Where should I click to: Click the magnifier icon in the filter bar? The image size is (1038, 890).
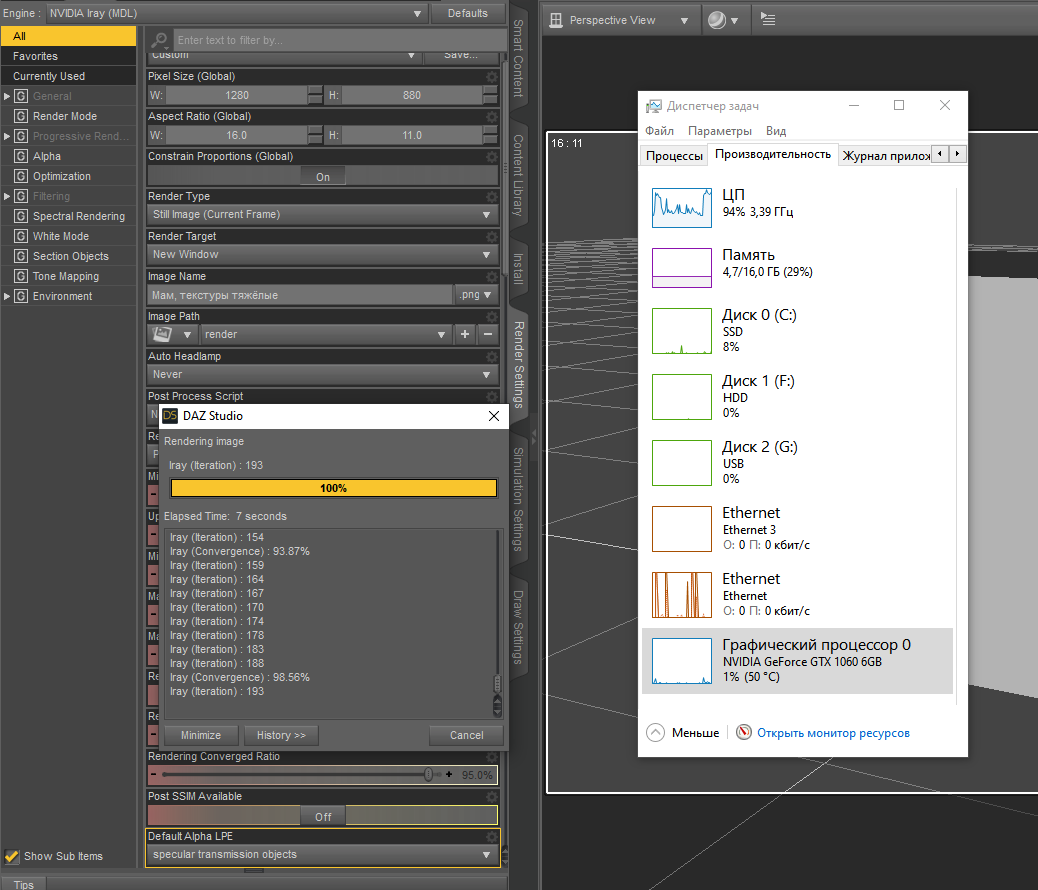point(159,40)
